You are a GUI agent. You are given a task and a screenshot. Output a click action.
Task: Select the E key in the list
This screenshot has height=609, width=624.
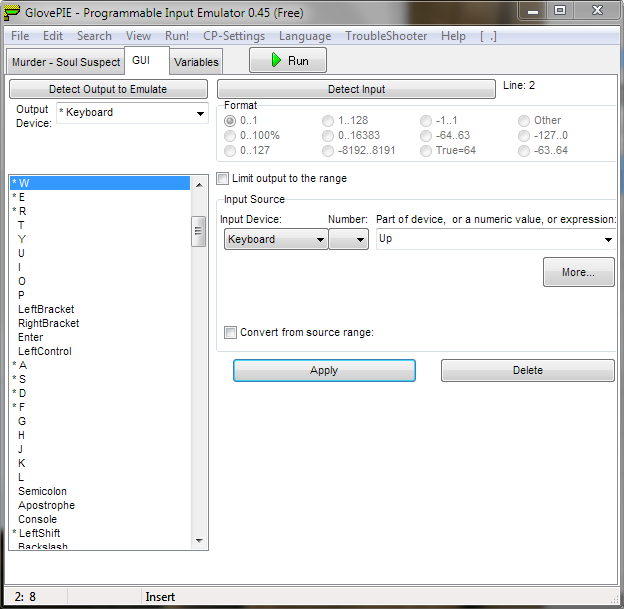pyautogui.click(x=100, y=197)
